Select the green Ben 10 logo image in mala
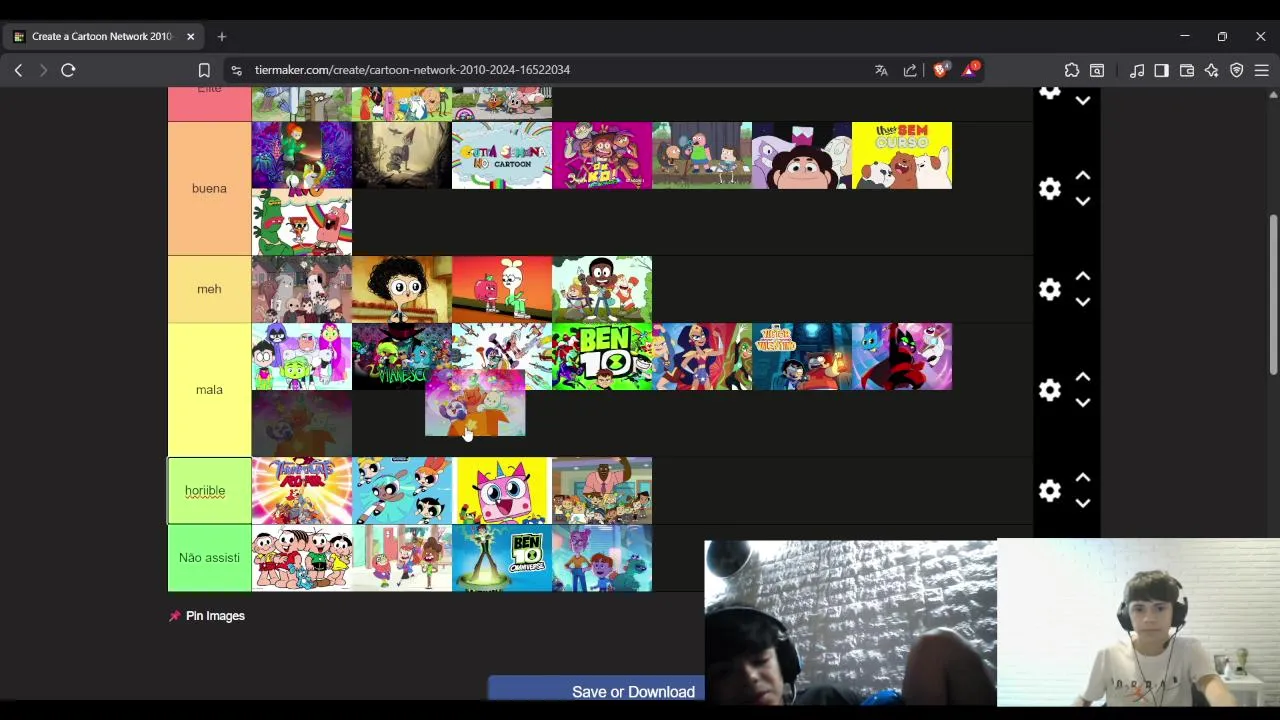Viewport: 1280px width, 720px height. (x=602, y=356)
